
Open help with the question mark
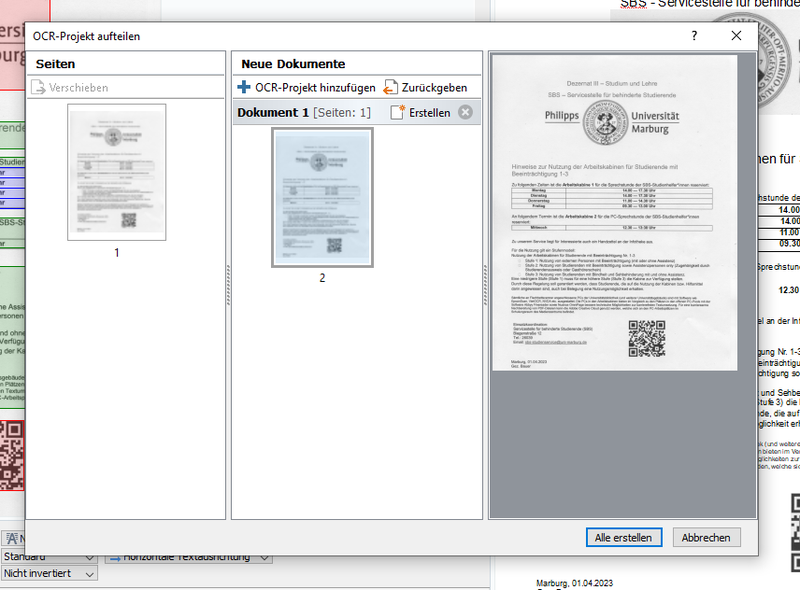tap(694, 36)
